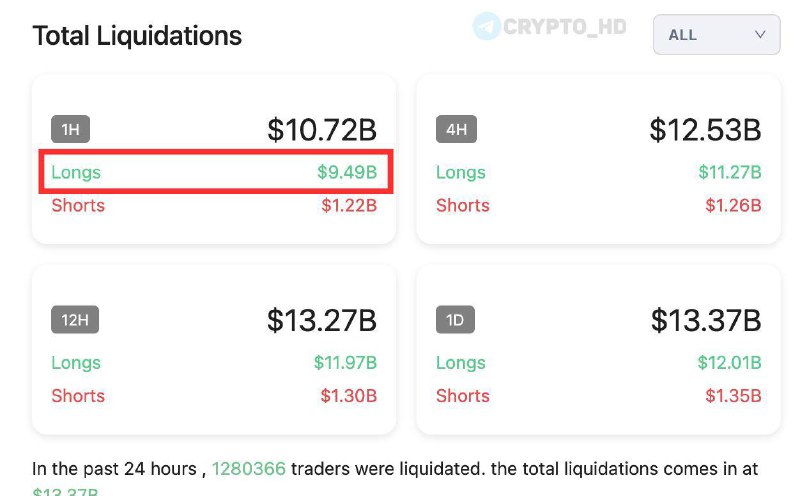Image resolution: width=800 pixels, height=496 pixels.
Task: Select the 1H timeframe badge
Action: coord(70,130)
